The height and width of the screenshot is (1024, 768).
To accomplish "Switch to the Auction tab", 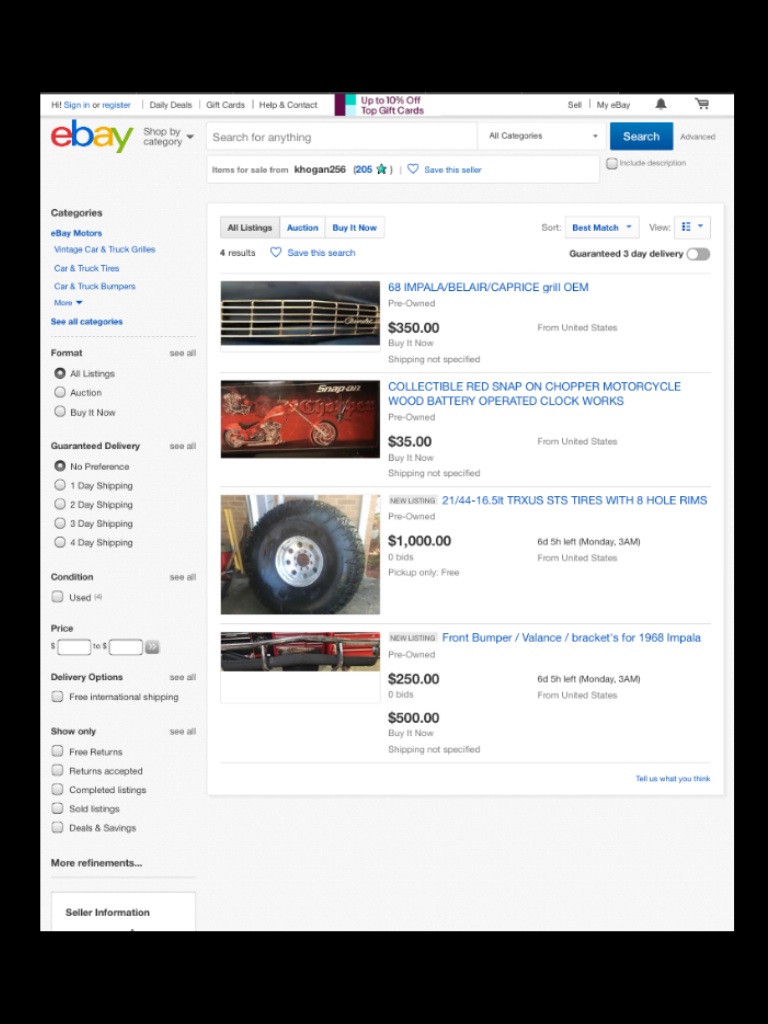I will pos(302,227).
